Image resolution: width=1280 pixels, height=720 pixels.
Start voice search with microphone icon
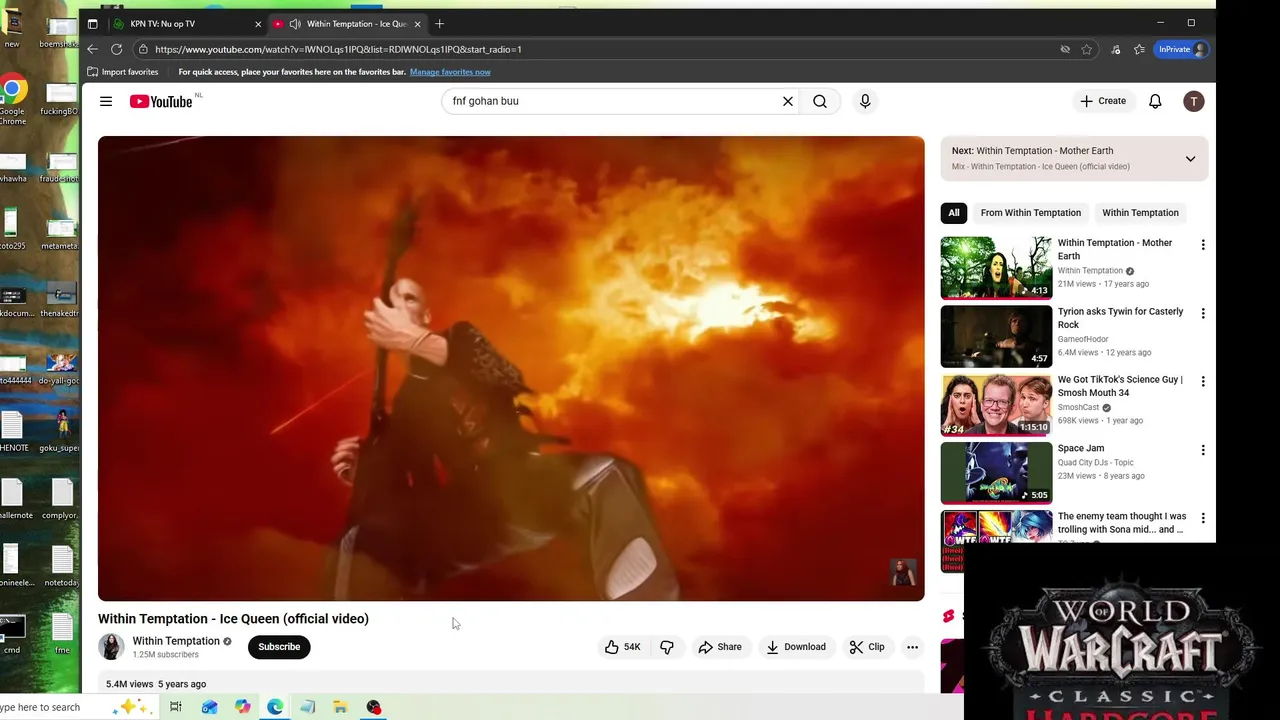coord(865,101)
